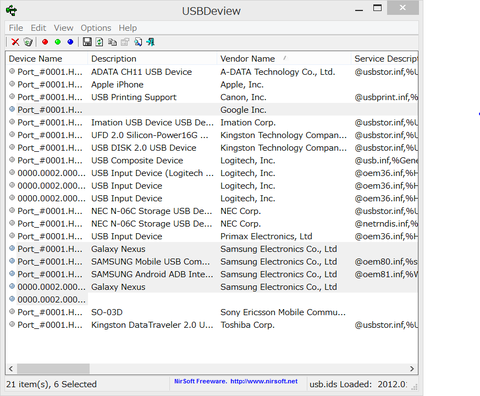
Task: Click Sony Ericsson Mobile Commu... vendor cell
Action: (283, 313)
